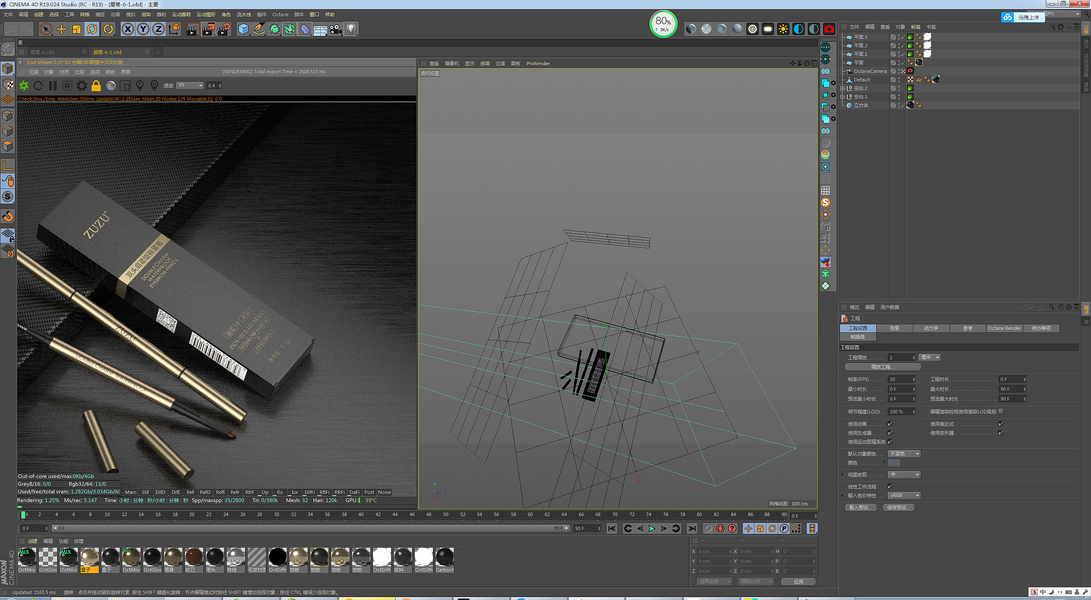This screenshot has width=1091, height=600.
Task: Open Octane Live Viewer settings gear
Action: [x=81, y=86]
